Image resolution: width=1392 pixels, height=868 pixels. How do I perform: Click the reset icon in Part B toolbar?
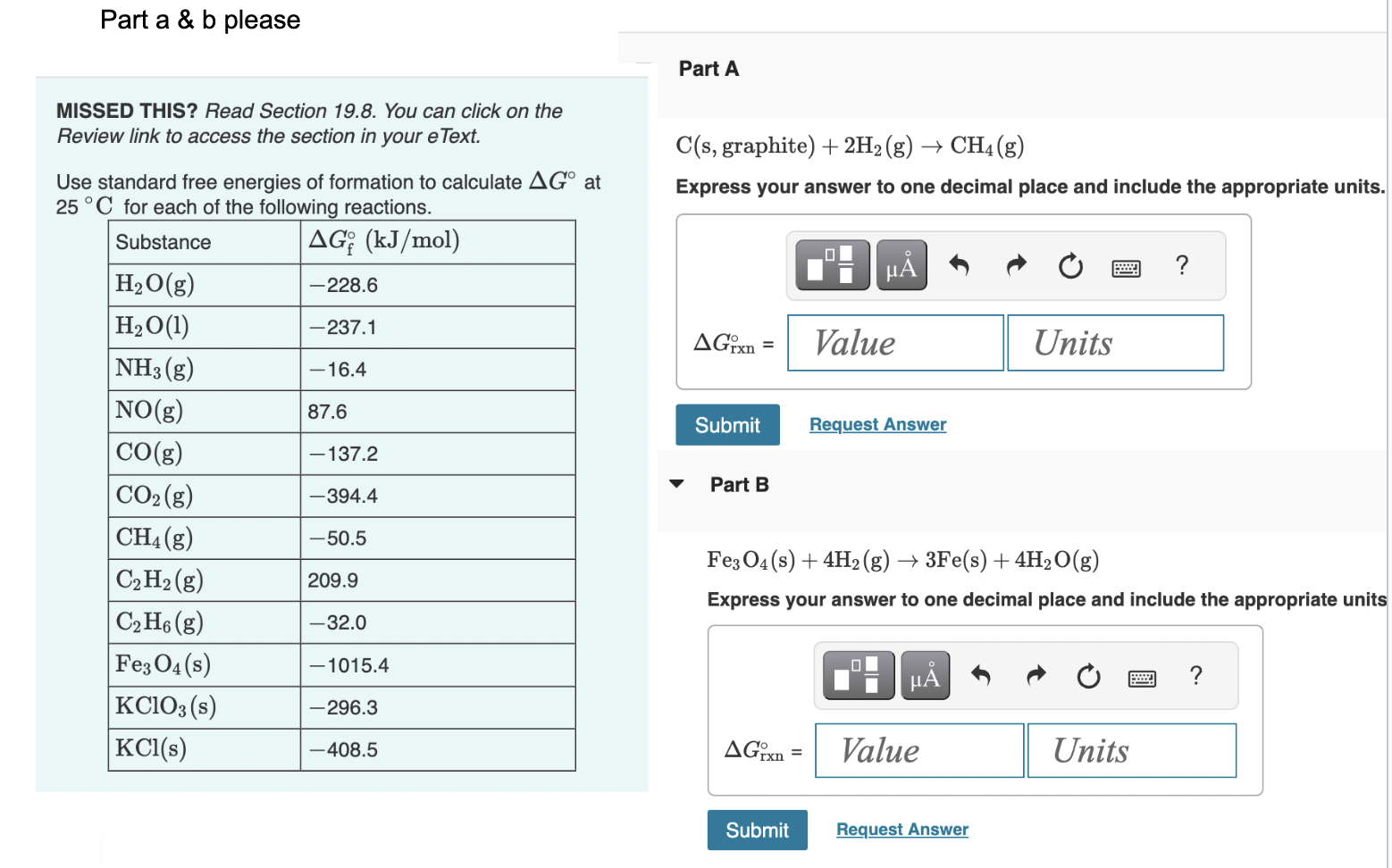1088,677
